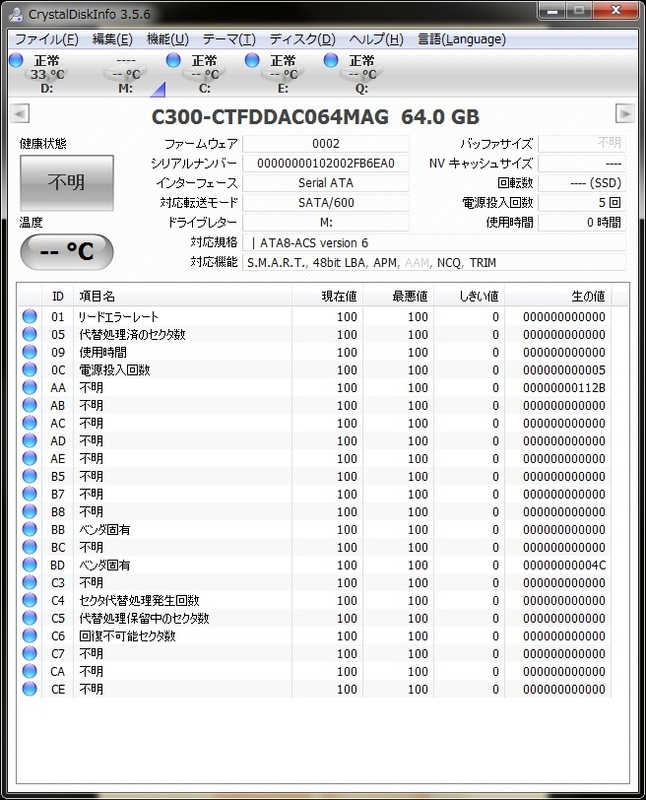Click the Serial ATA interface field
Viewport: 646px width, 800px height.
coord(326,183)
